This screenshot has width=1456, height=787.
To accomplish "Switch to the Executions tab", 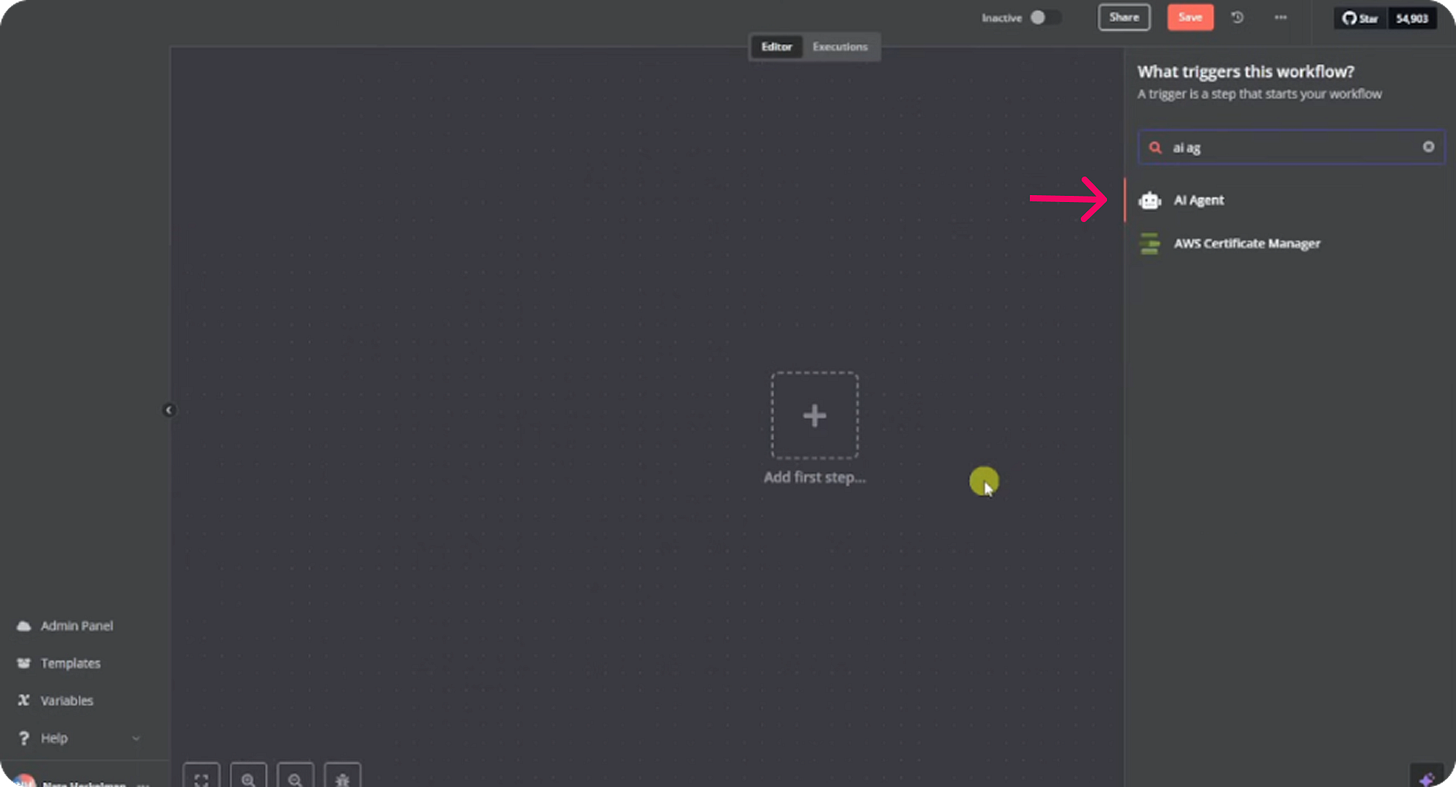I will point(840,47).
